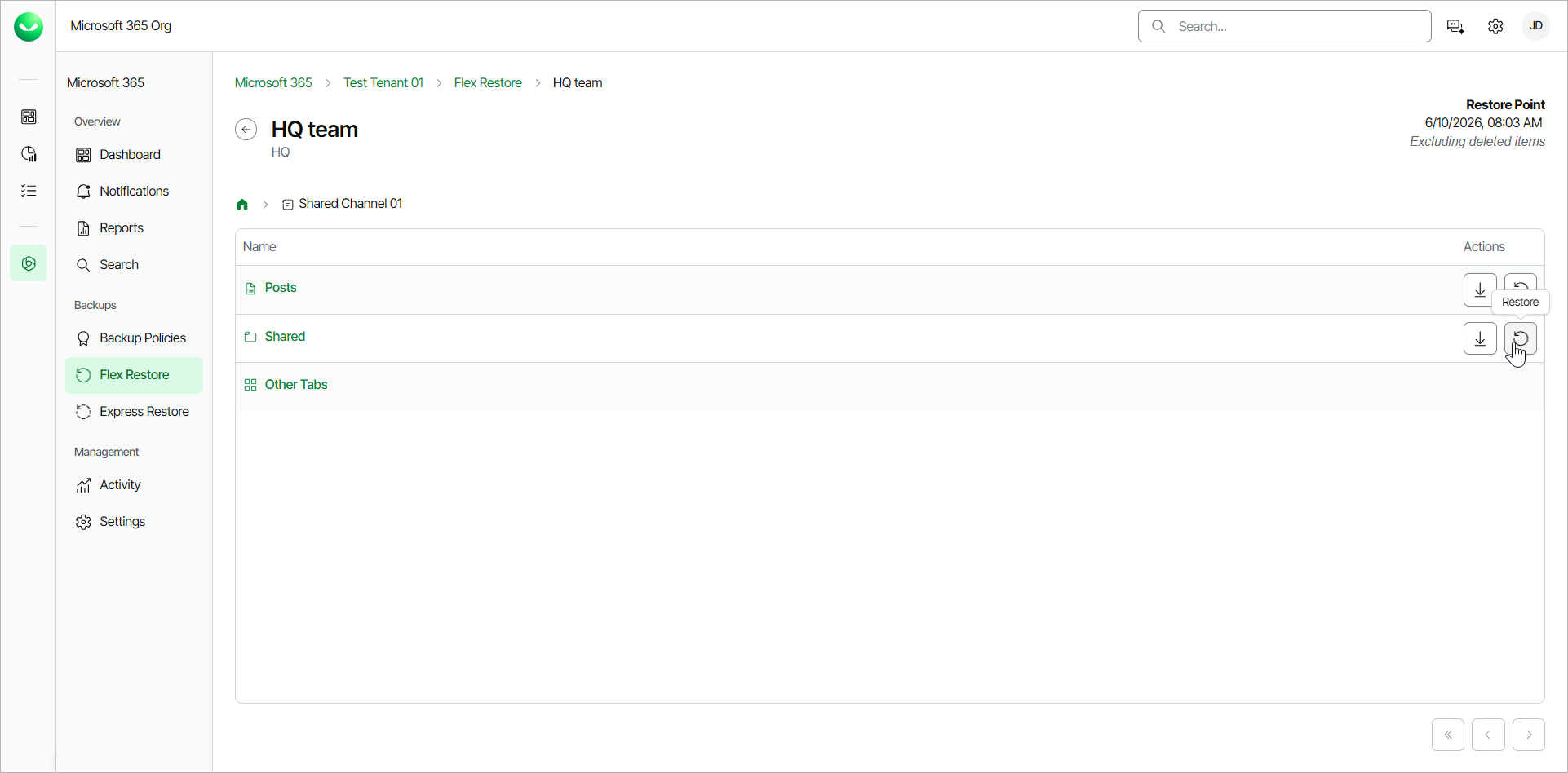Open Dashboard in sidebar
Viewport: 1568px width, 773px height.
point(134,155)
